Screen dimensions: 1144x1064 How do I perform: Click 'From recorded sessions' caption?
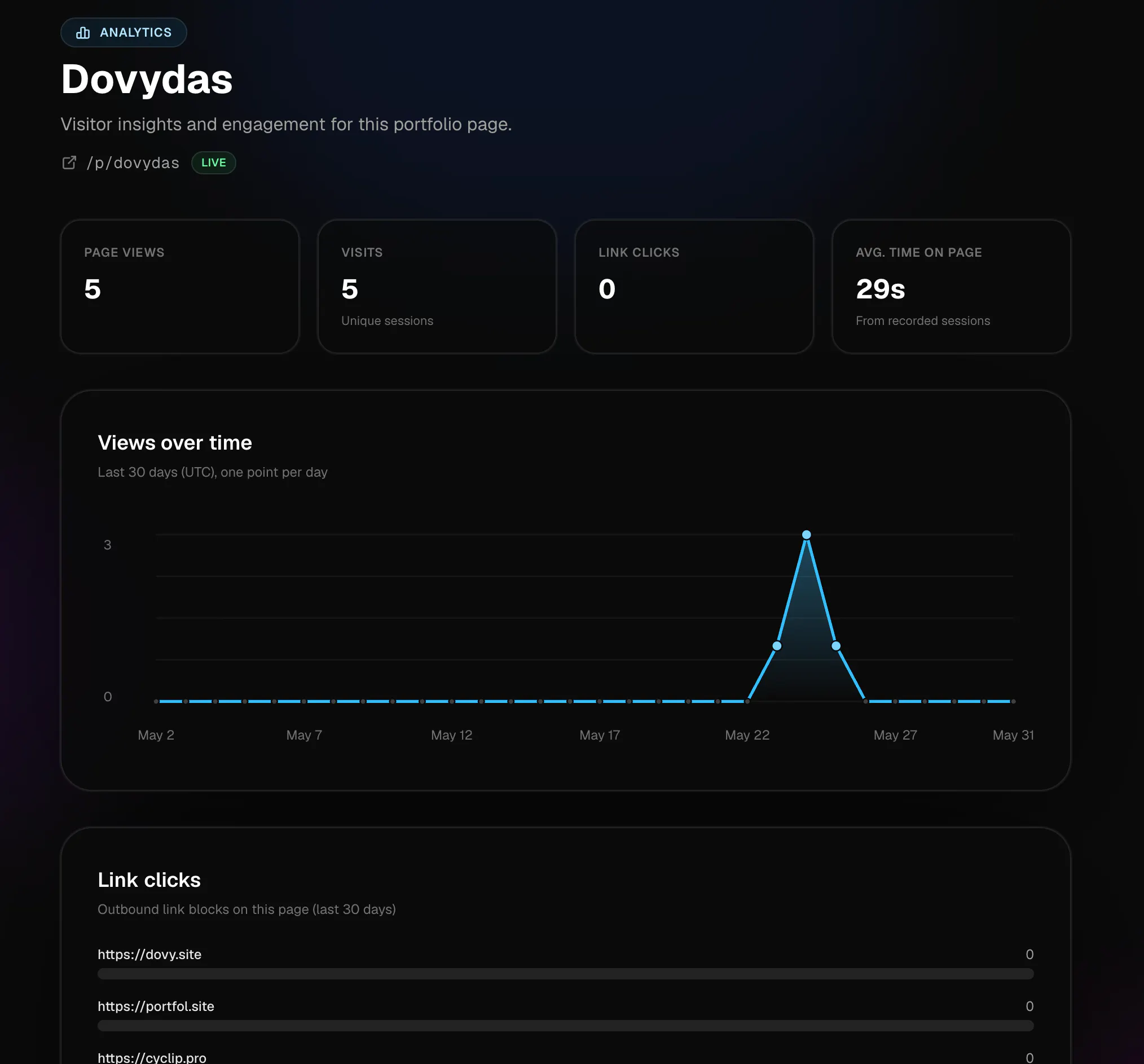click(923, 321)
